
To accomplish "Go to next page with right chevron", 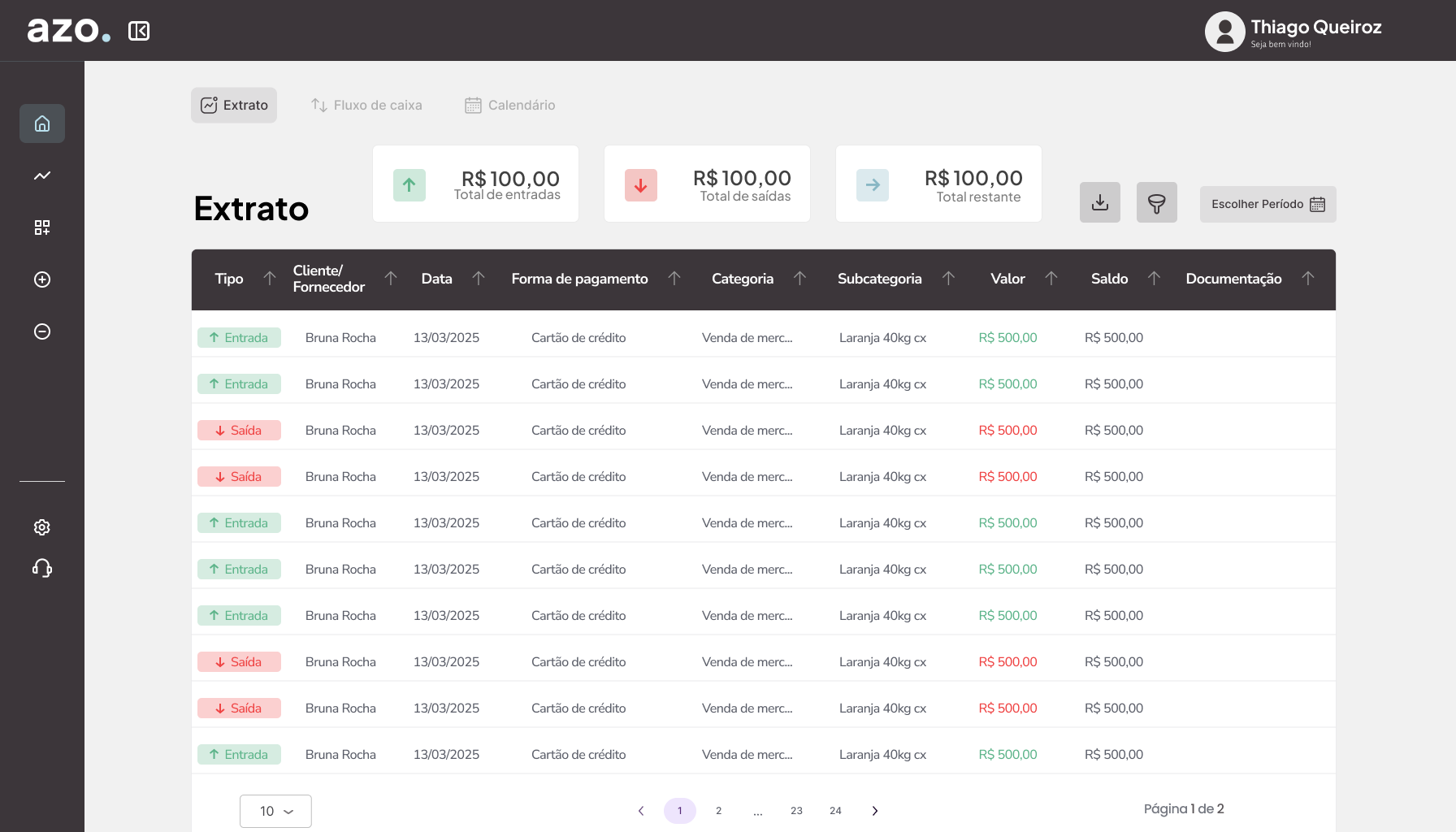I will pyautogui.click(x=875, y=811).
